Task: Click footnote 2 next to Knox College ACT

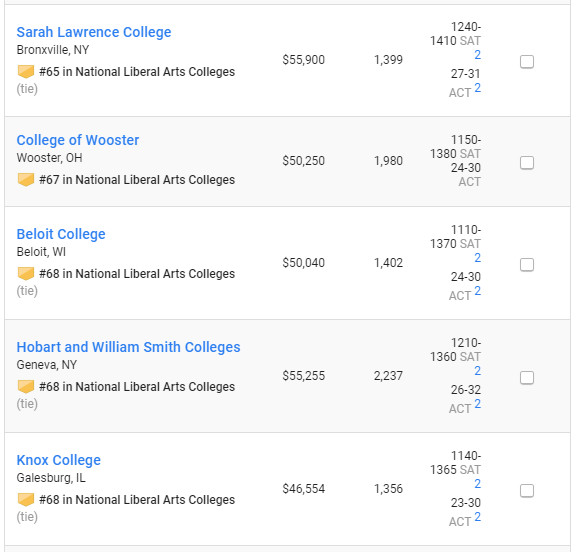Action: 477,517
